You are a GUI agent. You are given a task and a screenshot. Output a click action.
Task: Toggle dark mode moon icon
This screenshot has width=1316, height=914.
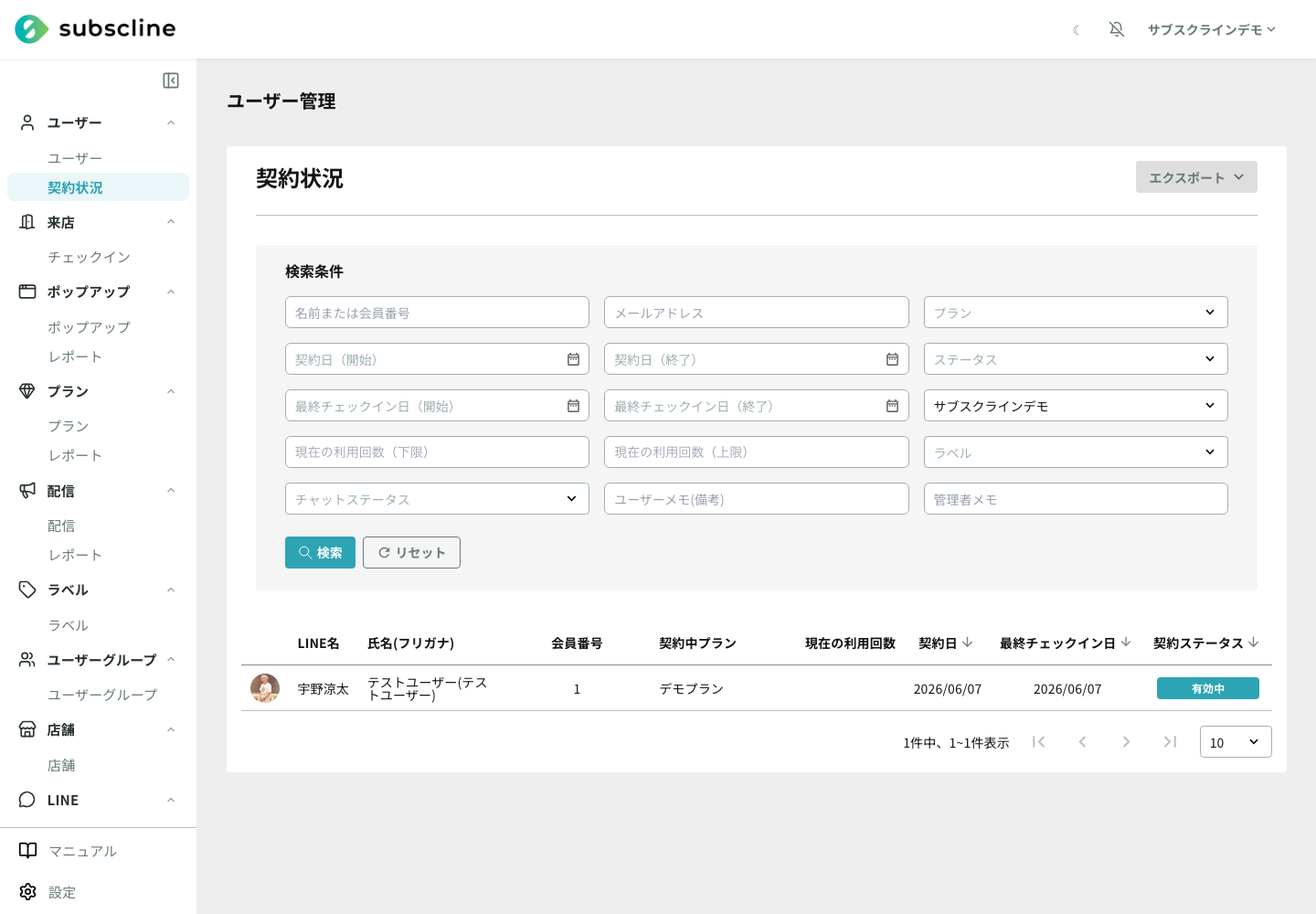point(1077,30)
